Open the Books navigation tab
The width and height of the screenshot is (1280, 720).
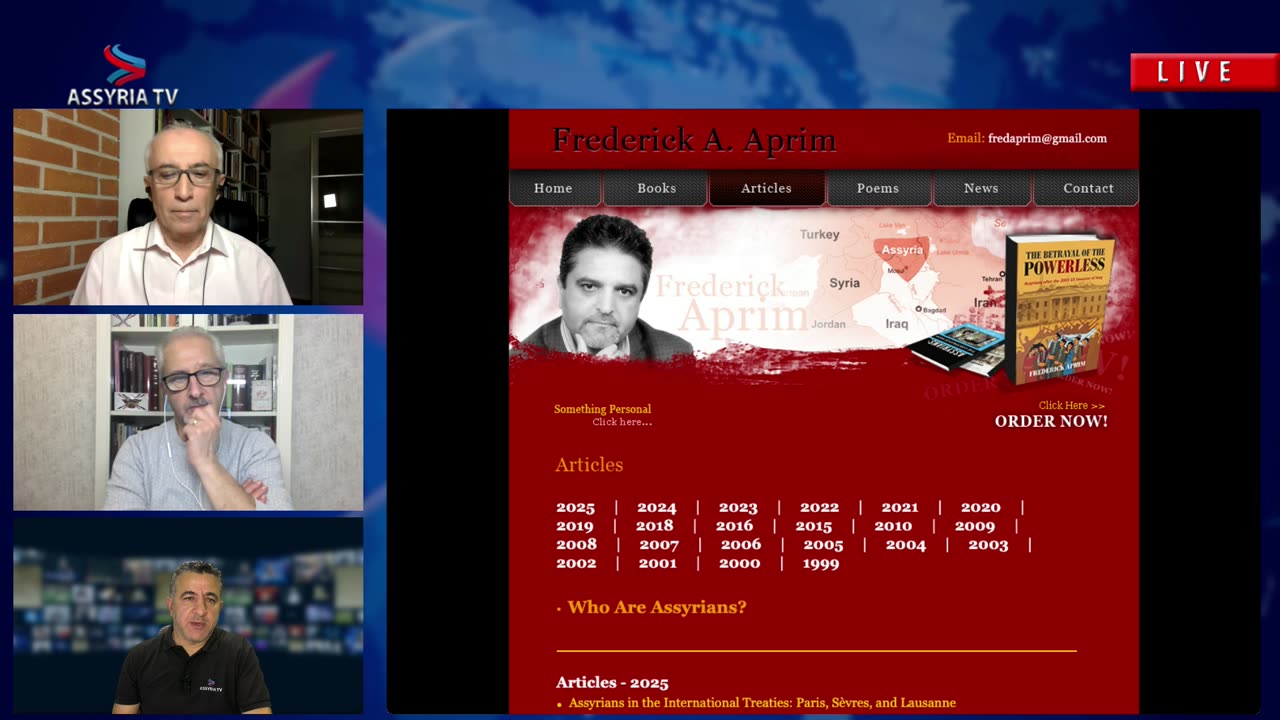(x=657, y=188)
